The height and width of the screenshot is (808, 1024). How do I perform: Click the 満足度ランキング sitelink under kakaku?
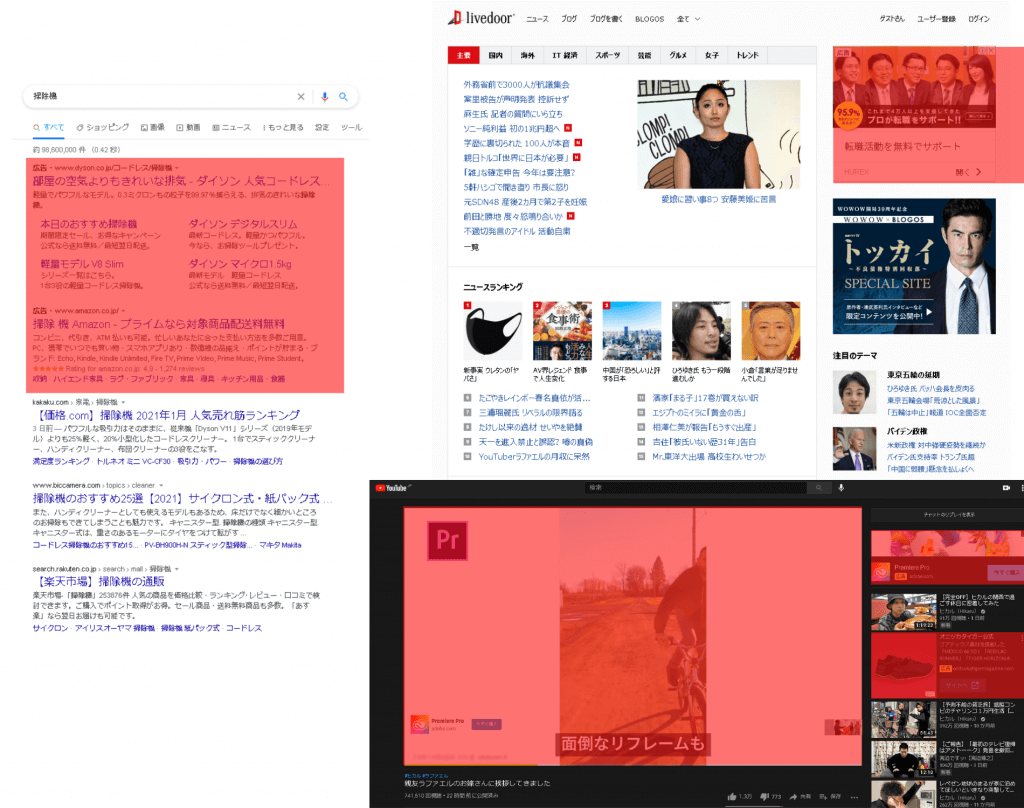coord(61,461)
